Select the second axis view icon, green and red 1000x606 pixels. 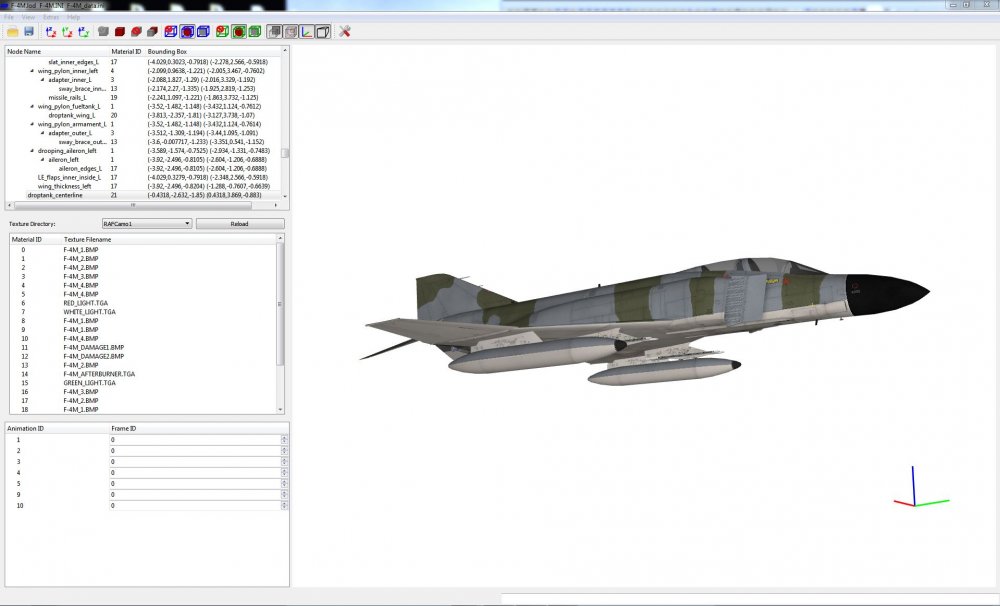point(67,31)
